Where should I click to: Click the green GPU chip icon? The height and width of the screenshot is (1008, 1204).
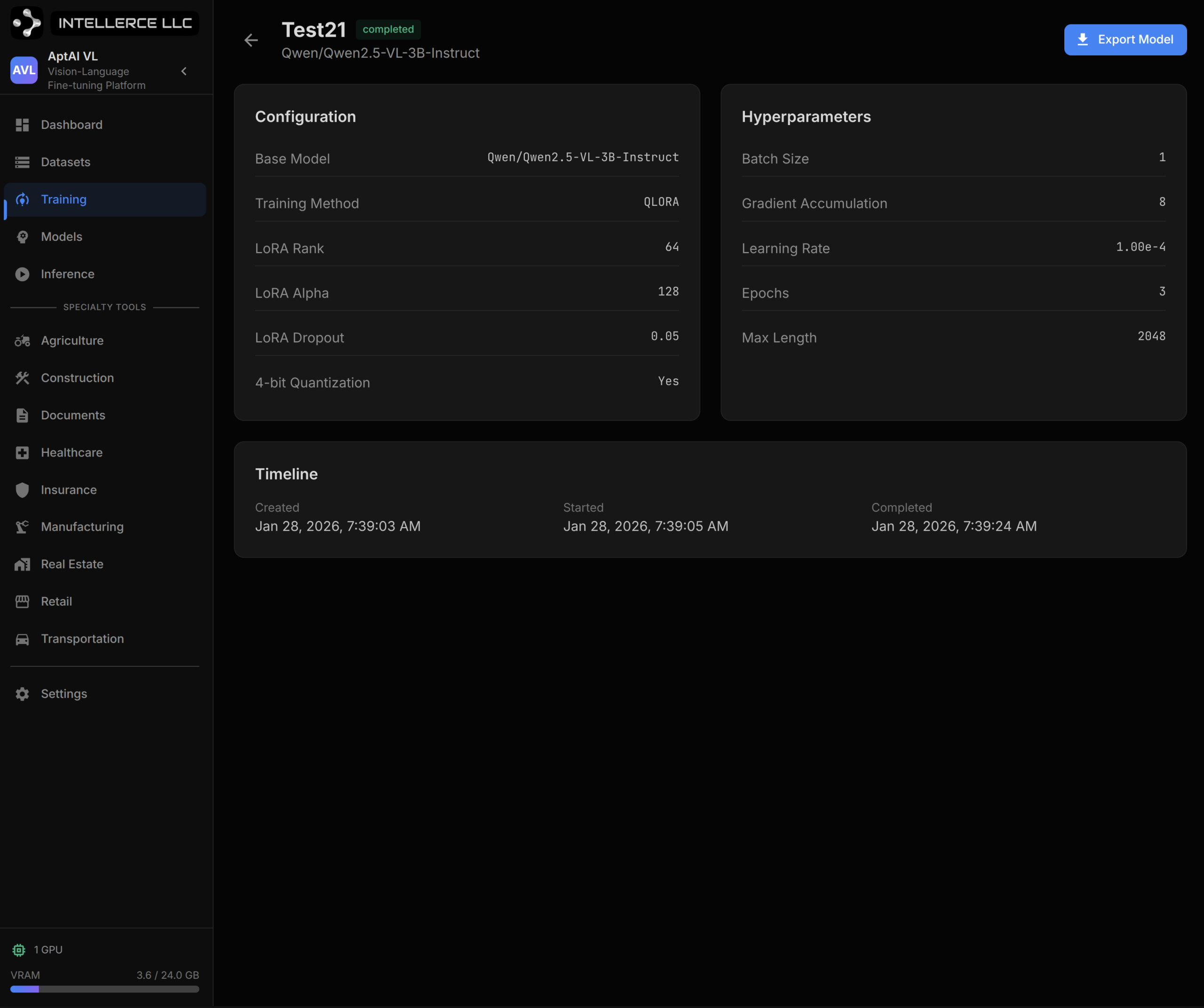pyautogui.click(x=19, y=950)
